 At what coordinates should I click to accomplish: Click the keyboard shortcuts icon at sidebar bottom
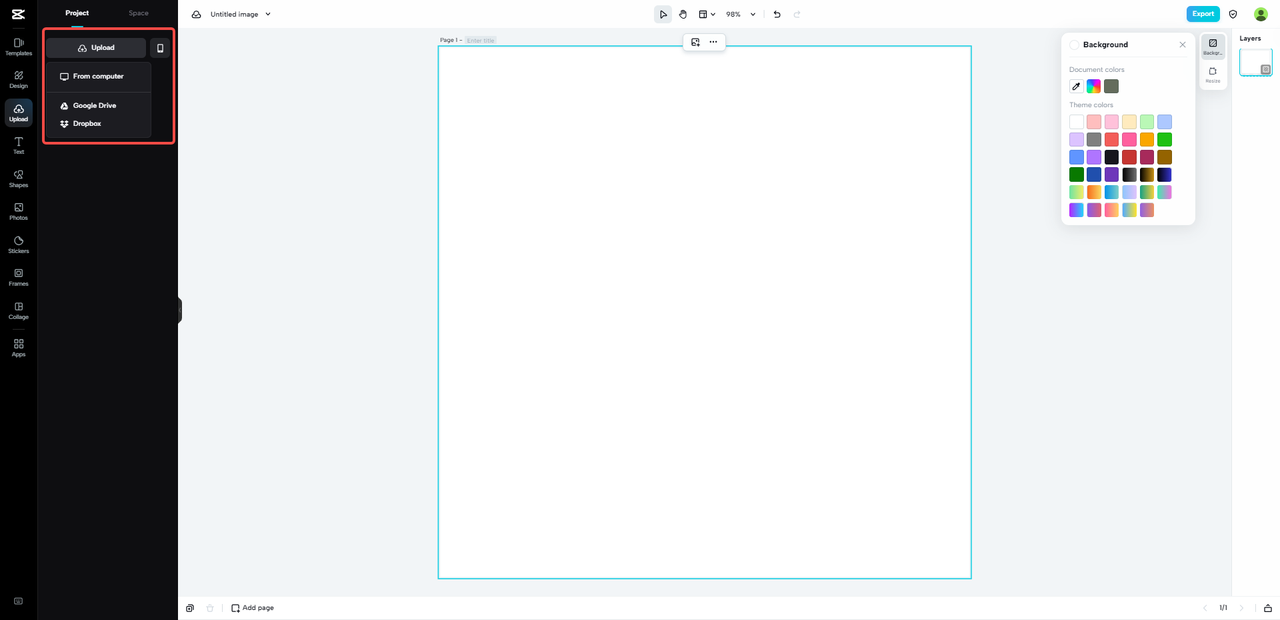(x=18, y=601)
